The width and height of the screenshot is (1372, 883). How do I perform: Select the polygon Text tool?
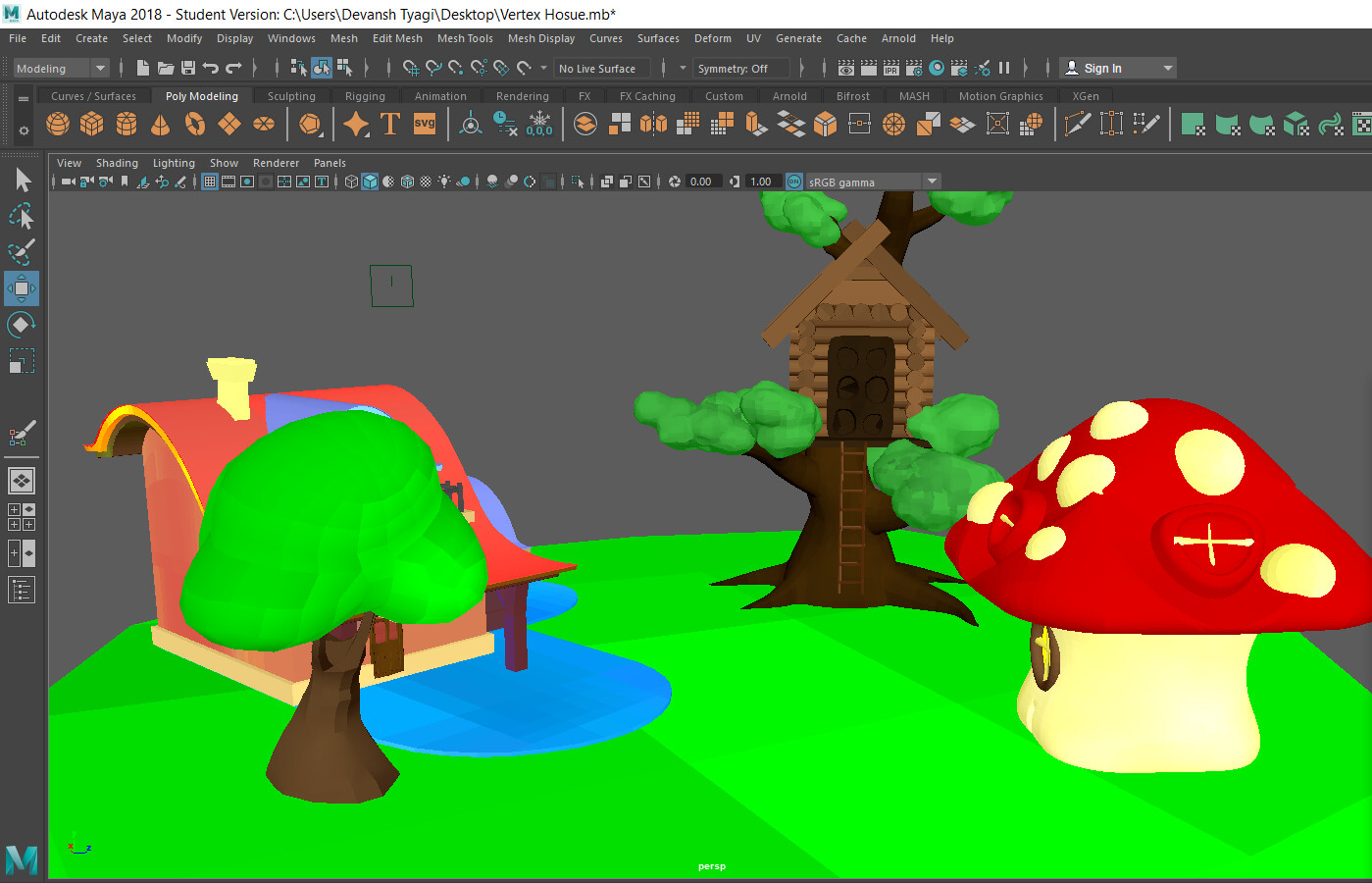(390, 124)
